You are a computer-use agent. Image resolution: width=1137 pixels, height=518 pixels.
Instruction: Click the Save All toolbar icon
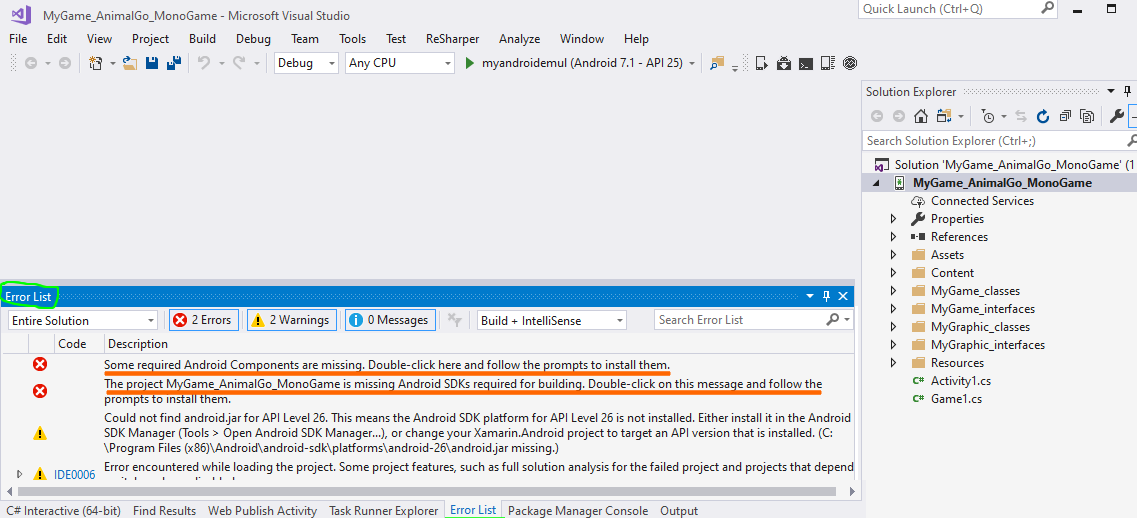pyautogui.click(x=173, y=63)
